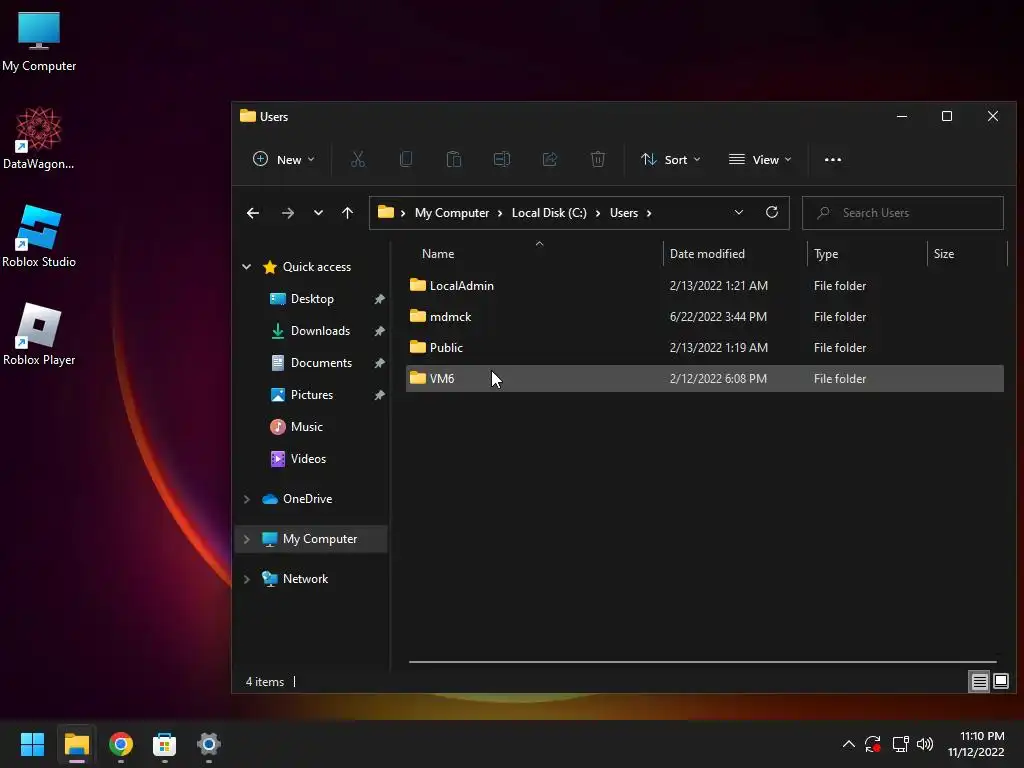Open the Sort dropdown menu
This screenshot has width=1024, height=768.
click(x=671, y=159)
